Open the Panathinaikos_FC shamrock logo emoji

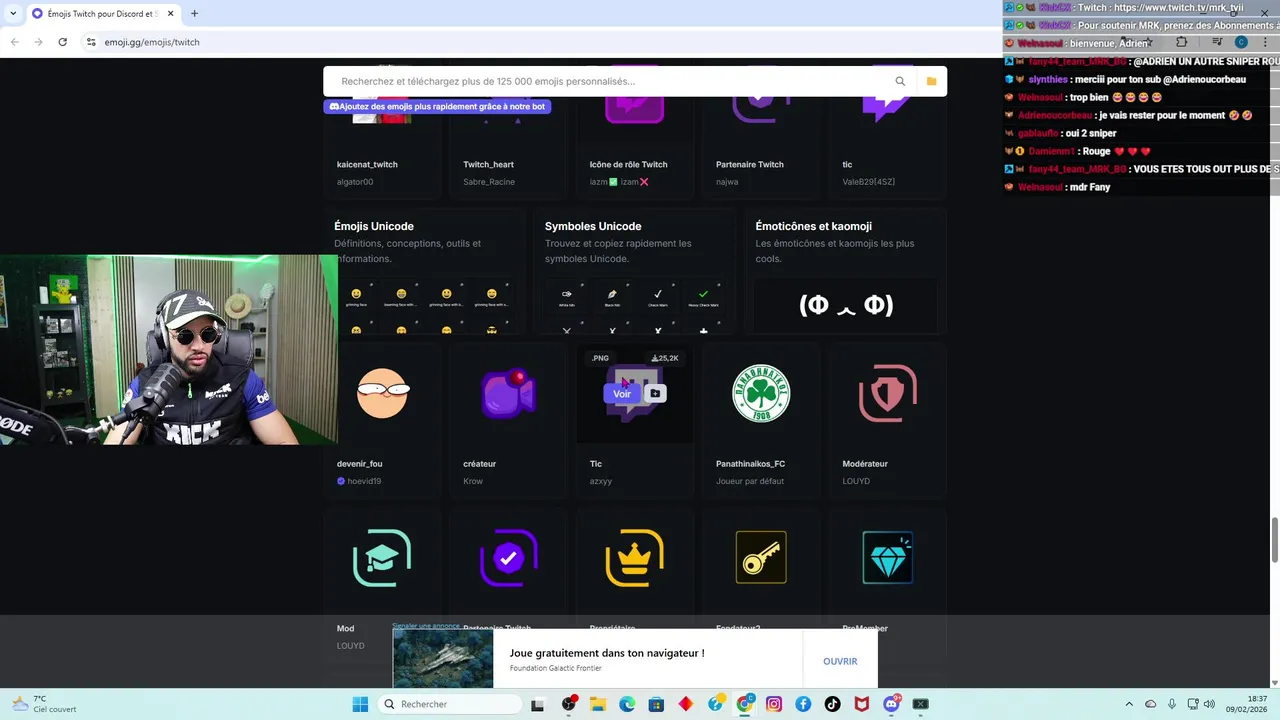click(761, 394)
